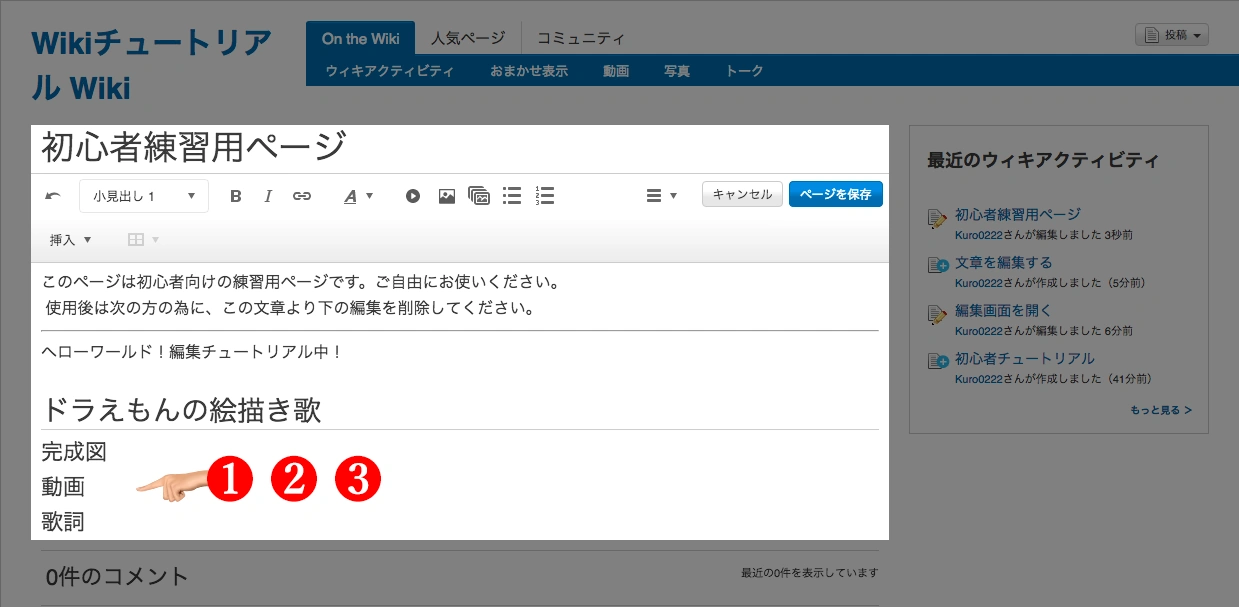1239x607 pixels.
Task: Apply bulleted list formatting
Action: [x=512, y=196]
